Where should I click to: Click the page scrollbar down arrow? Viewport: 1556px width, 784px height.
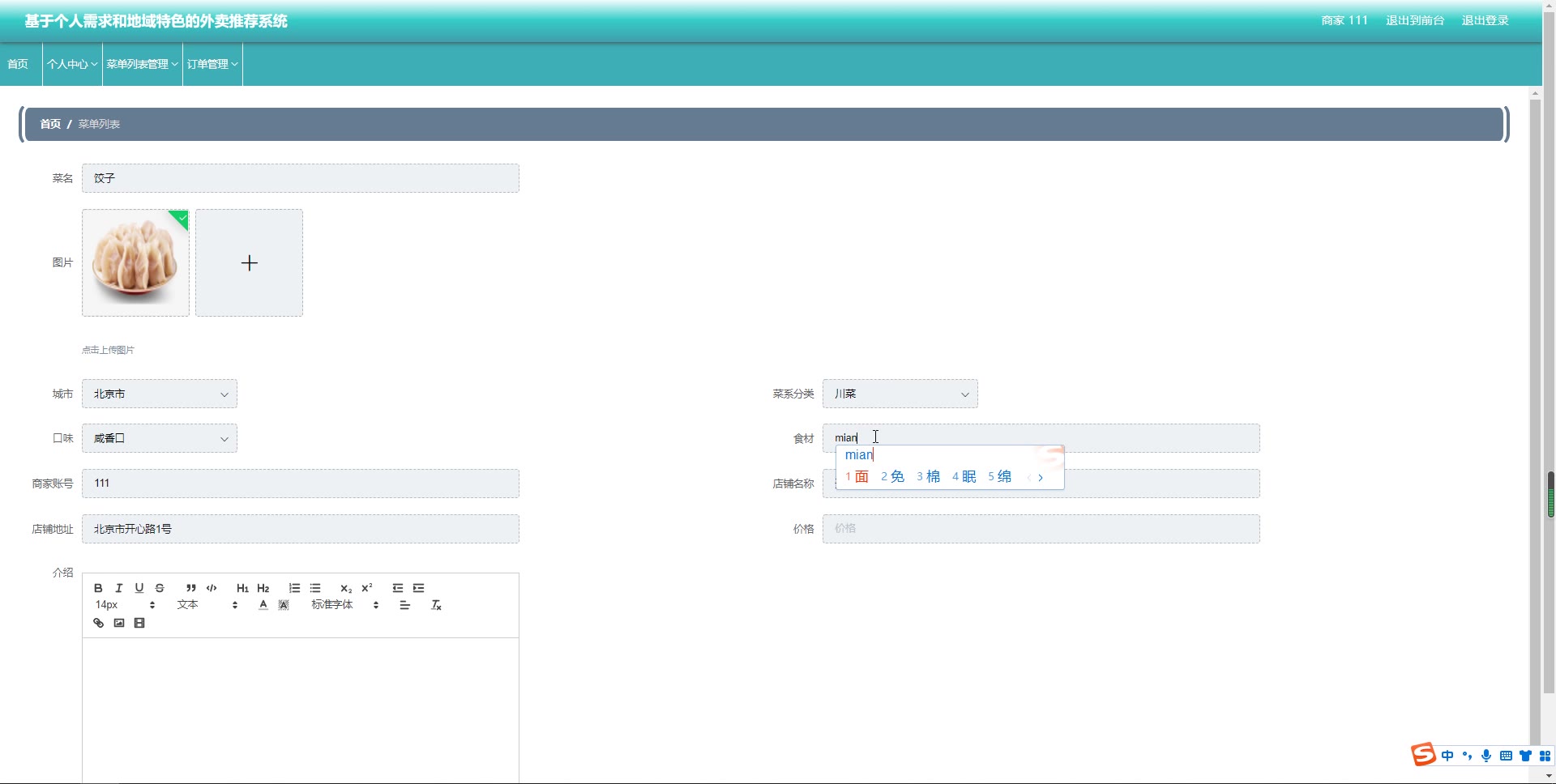(x=1549, y=776)
